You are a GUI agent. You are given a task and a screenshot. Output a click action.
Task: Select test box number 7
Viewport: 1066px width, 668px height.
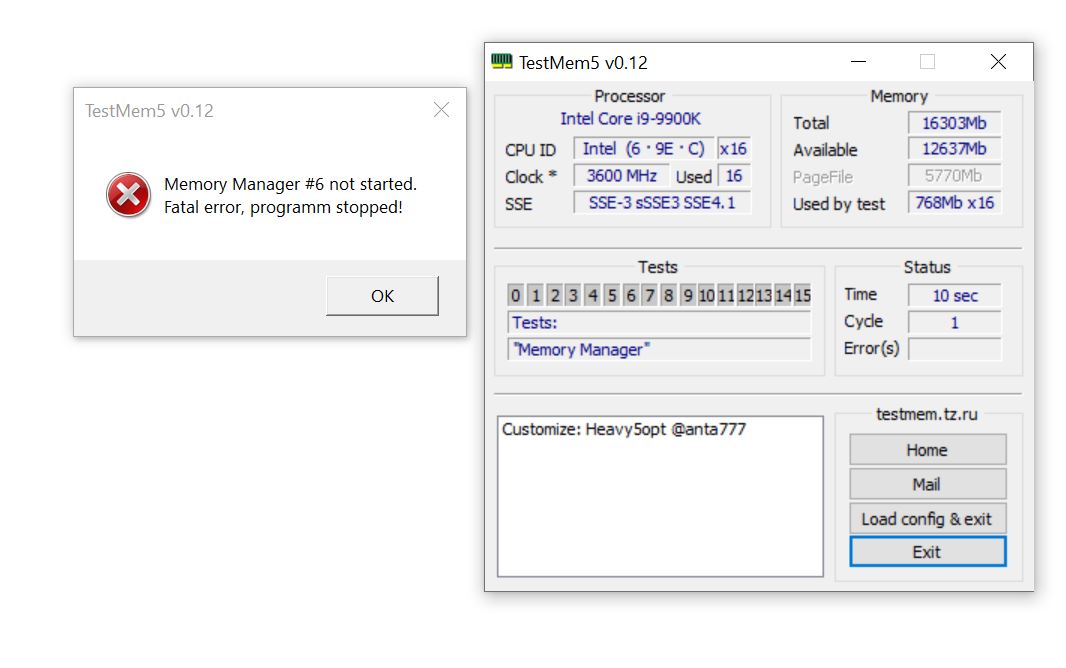(650, 295)
